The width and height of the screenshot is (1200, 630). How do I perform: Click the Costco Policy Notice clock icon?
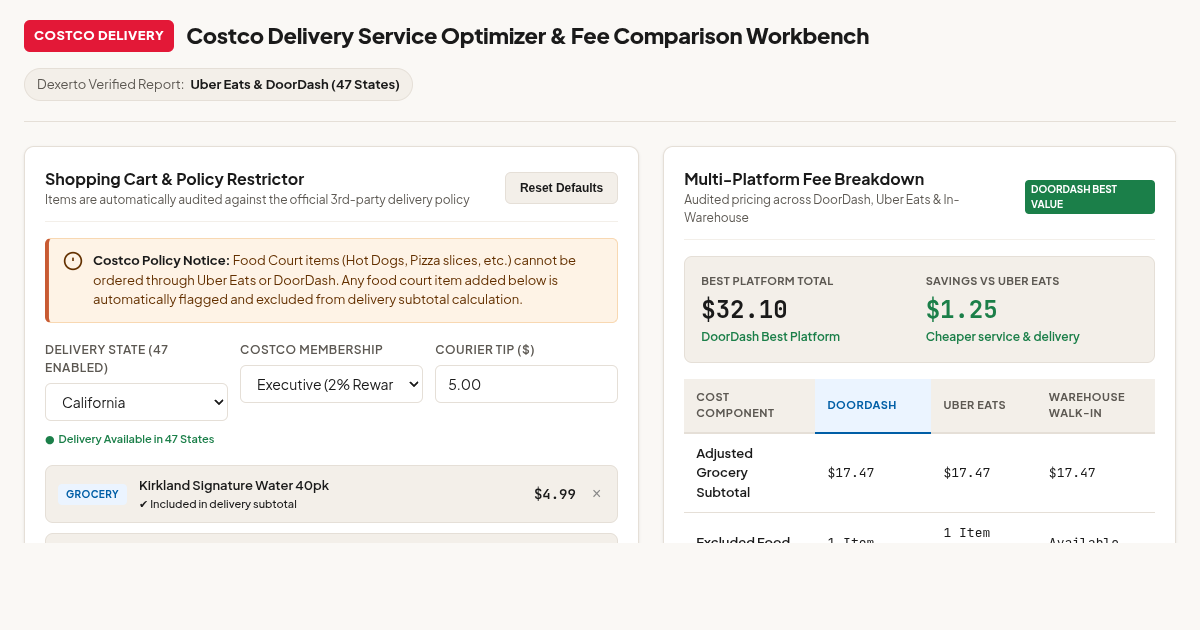(x=73, y=261)
